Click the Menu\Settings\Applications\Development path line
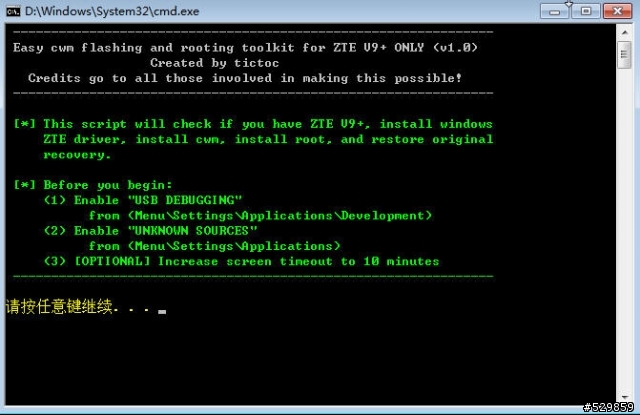The image size is (640, 415). click(260, 215)
